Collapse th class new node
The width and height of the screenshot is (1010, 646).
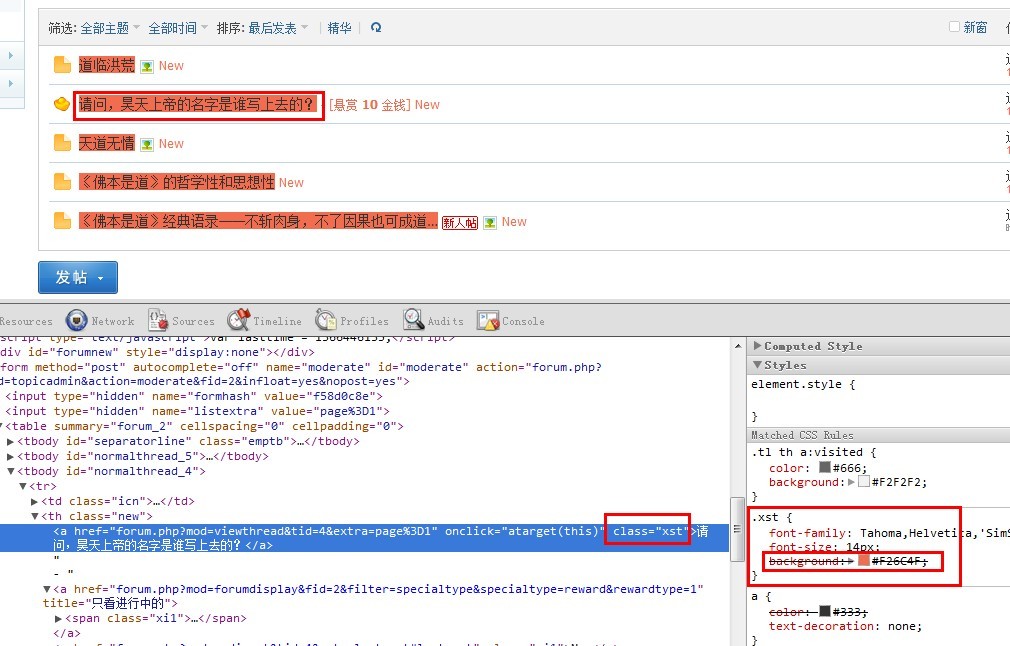click(34, 517)
